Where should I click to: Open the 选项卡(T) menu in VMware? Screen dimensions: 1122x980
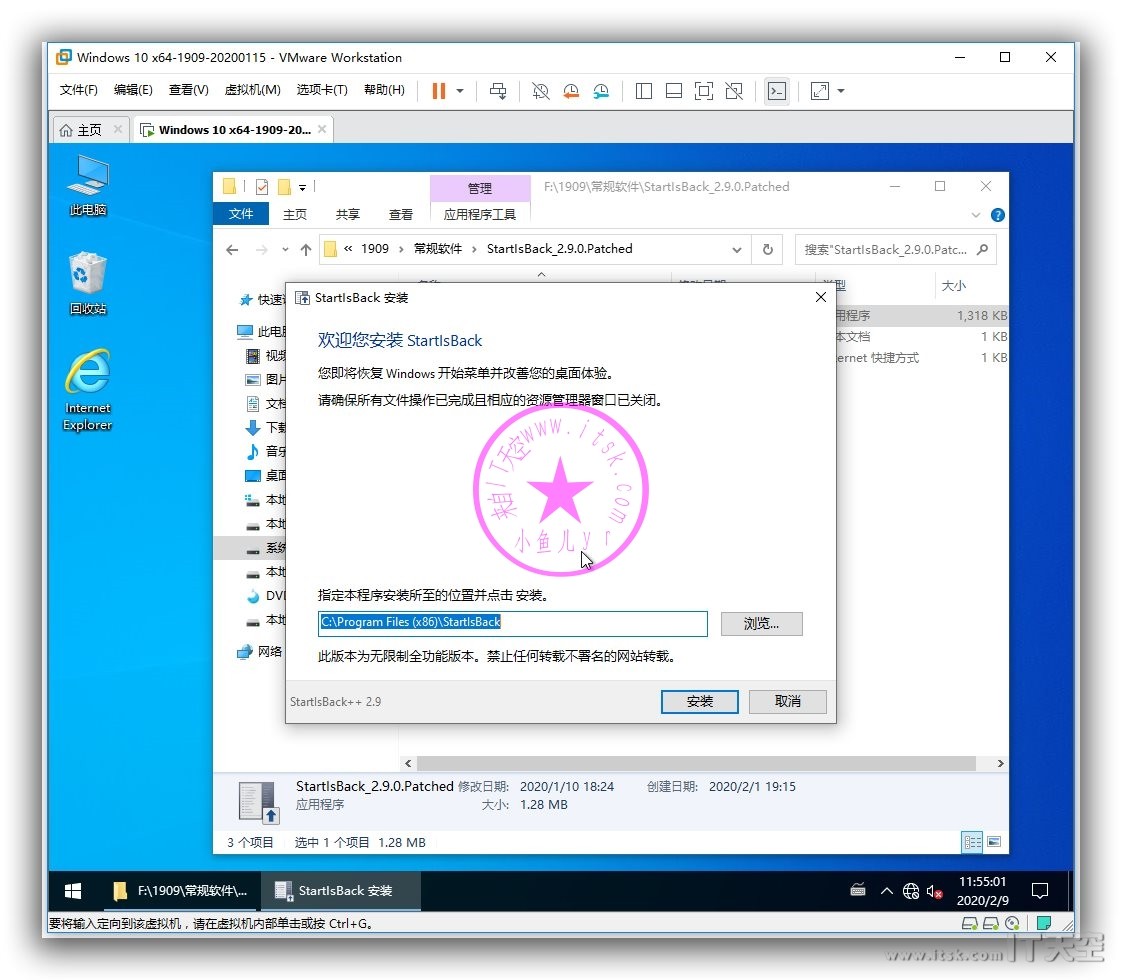click(322, 89)
